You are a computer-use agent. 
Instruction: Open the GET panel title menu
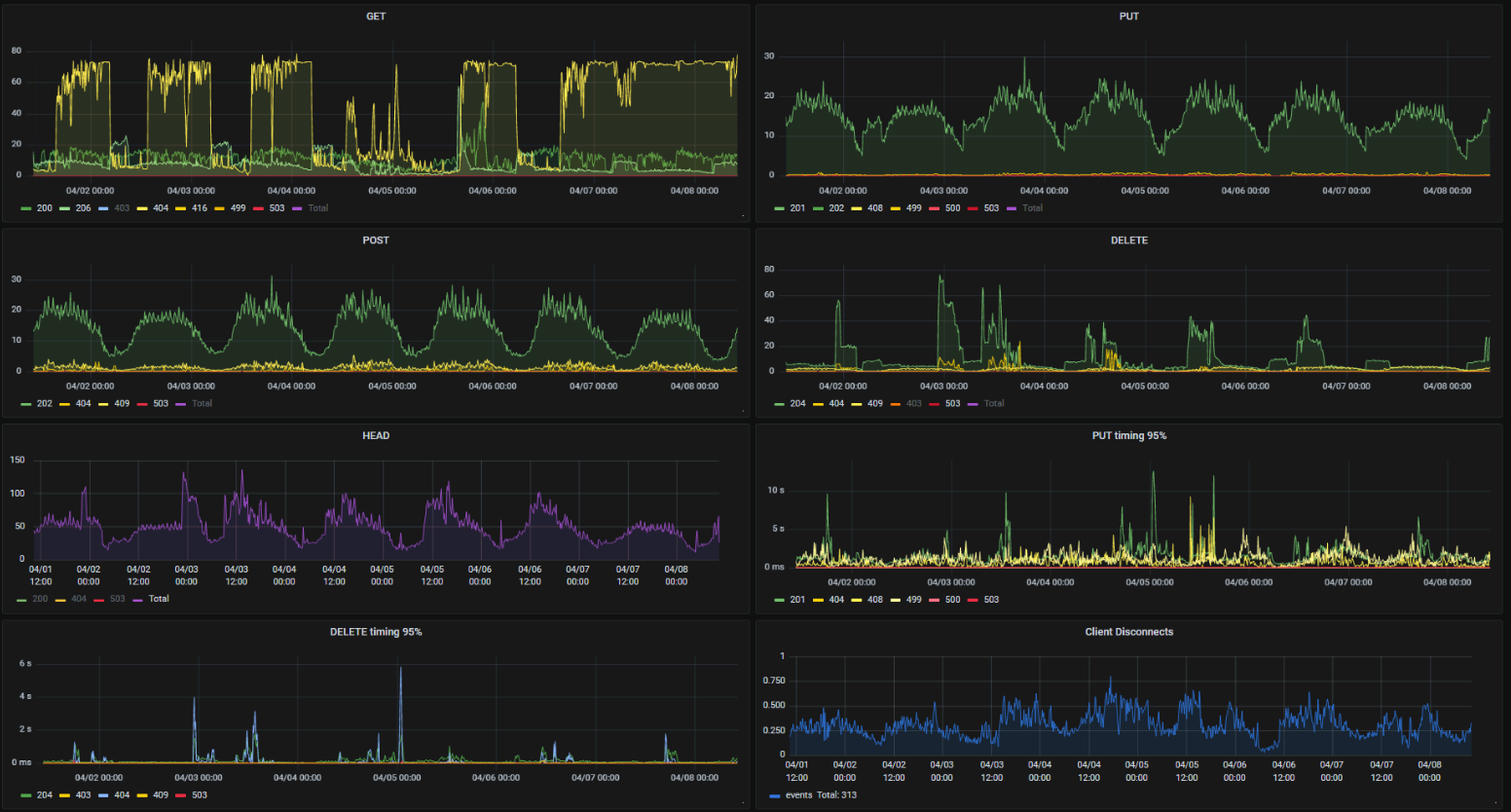click(x=376, y=17)
